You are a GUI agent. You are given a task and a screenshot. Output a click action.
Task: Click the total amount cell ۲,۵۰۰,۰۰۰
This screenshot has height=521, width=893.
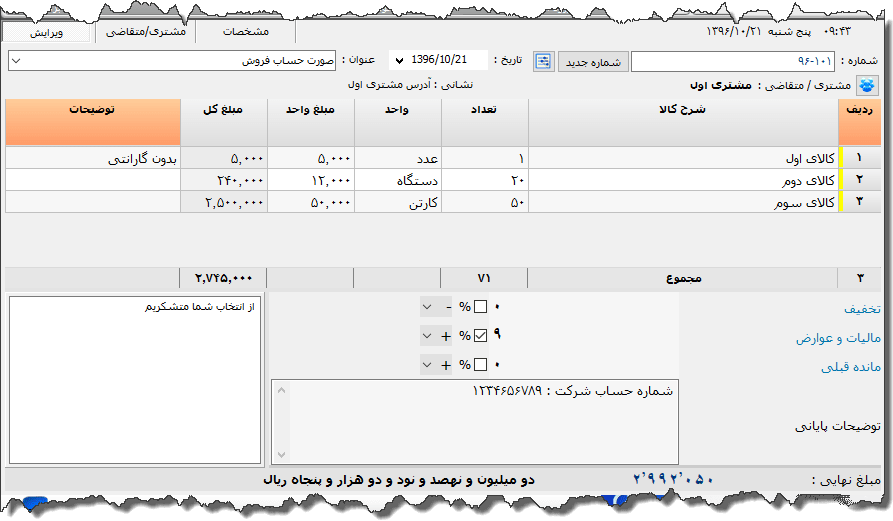pyautogui.click(x=224, y=202)
